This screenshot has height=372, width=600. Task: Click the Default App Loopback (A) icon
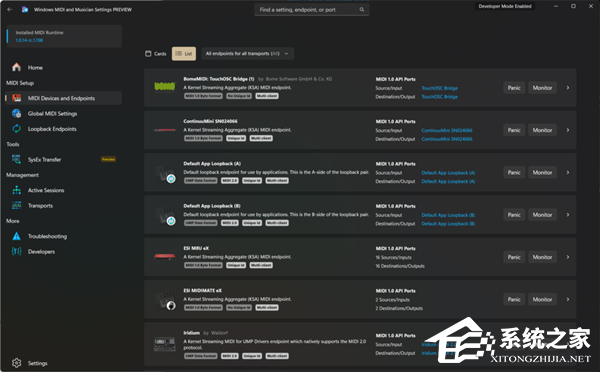[166, 174]
